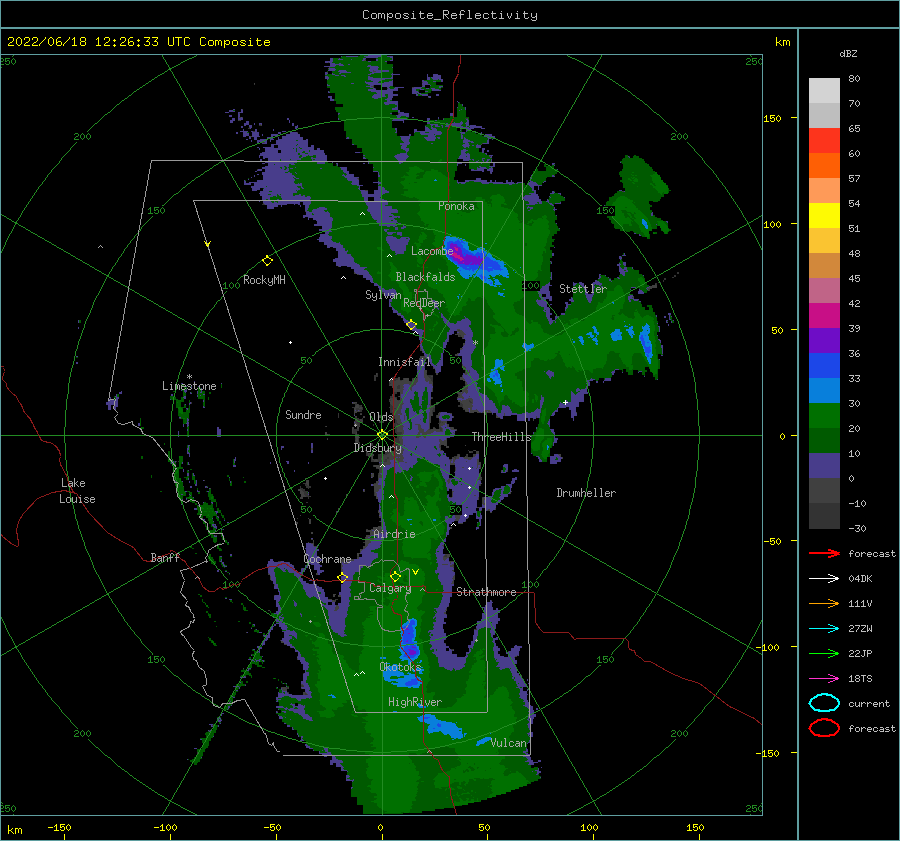
Task: Click the blue storm cell north of Okotoks
Action: pos(410,638)
